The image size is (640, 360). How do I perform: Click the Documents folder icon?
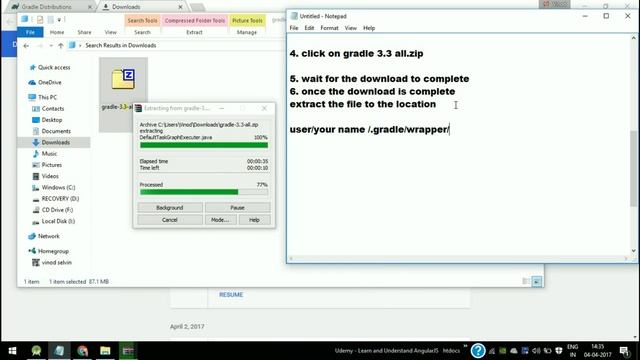(36, 131)
